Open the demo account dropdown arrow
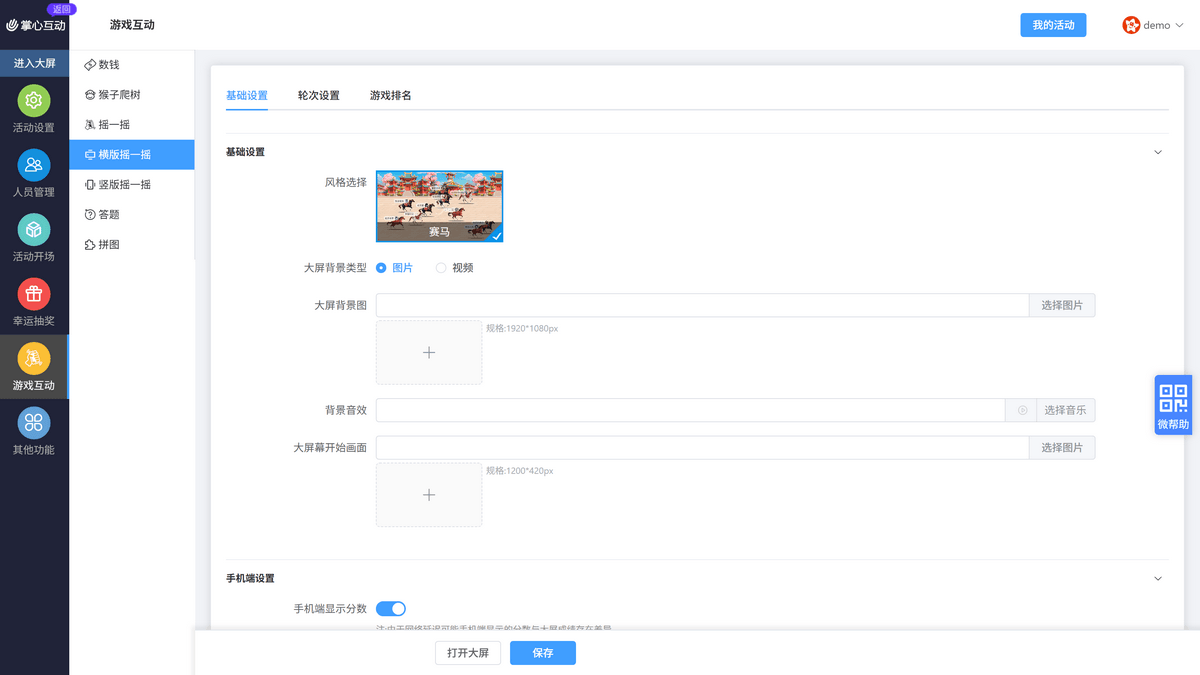 1178,26
